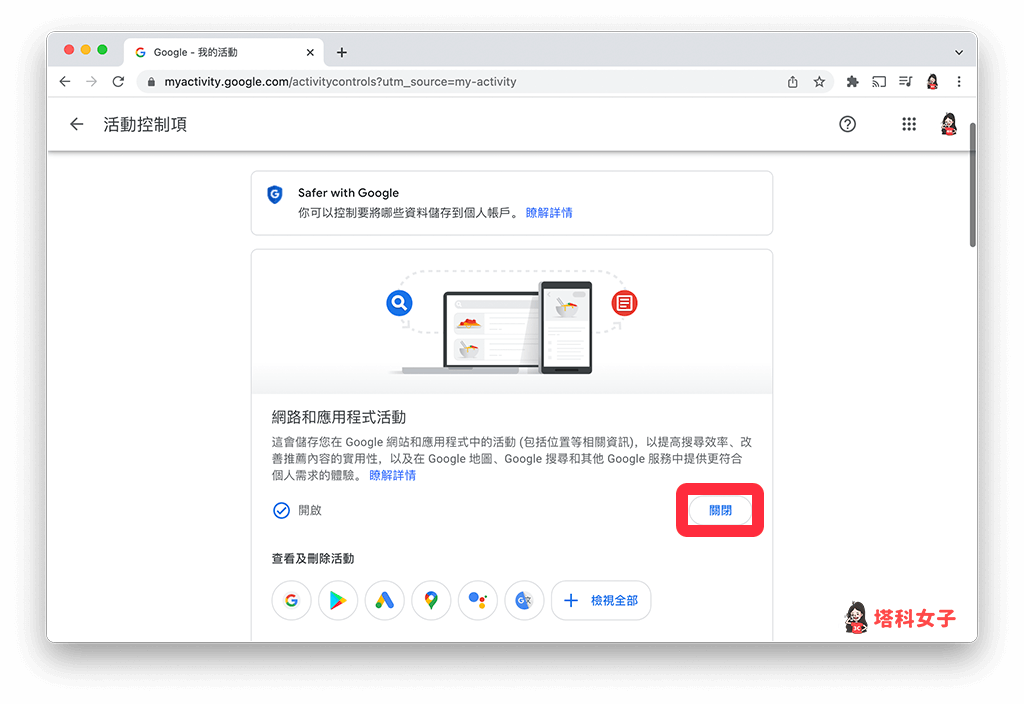The height and width of the screenshot is (704, 1024).
Task: Open Google Translate activity icon
Action: 524,600
